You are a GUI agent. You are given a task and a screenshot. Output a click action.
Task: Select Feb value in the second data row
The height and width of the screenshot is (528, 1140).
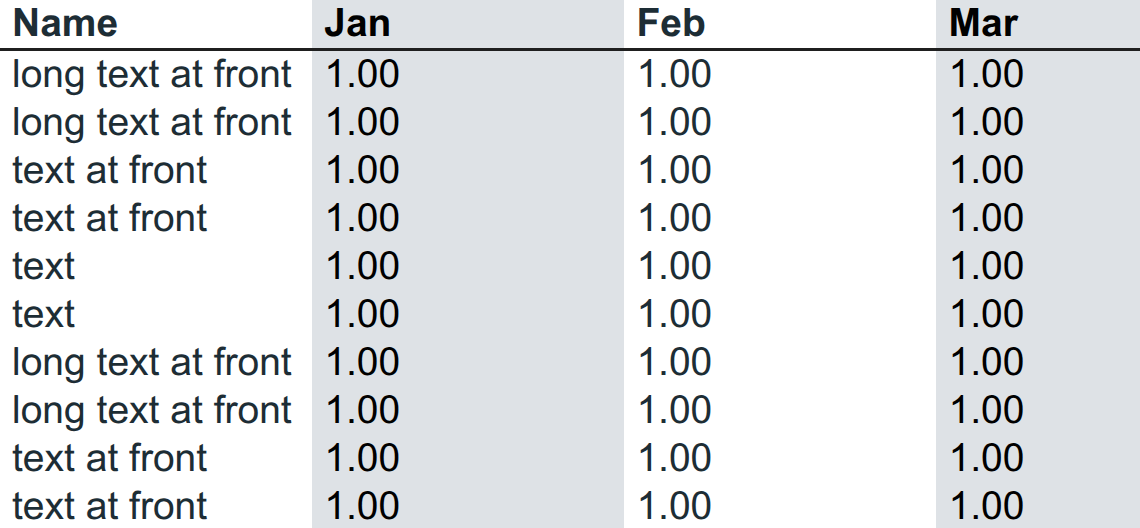tap(675, 122)
